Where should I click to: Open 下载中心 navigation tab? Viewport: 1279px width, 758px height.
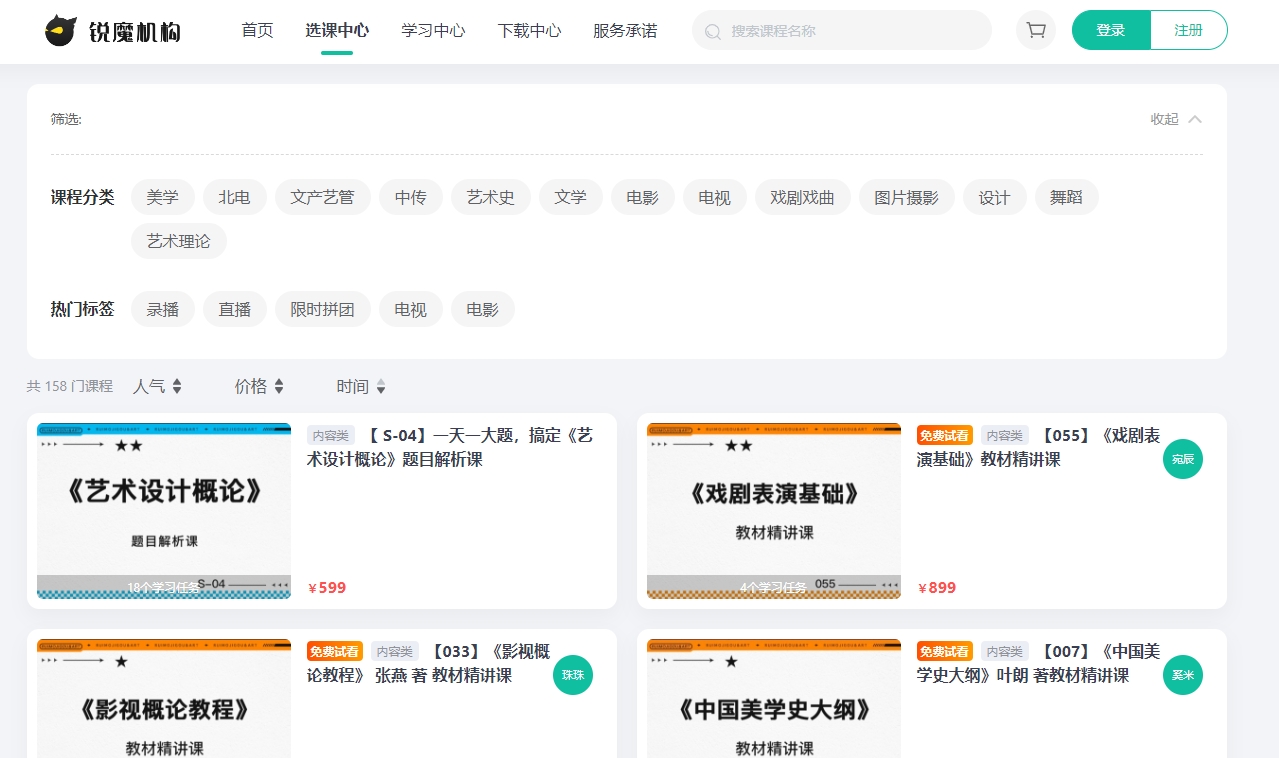tap(529, 30)
